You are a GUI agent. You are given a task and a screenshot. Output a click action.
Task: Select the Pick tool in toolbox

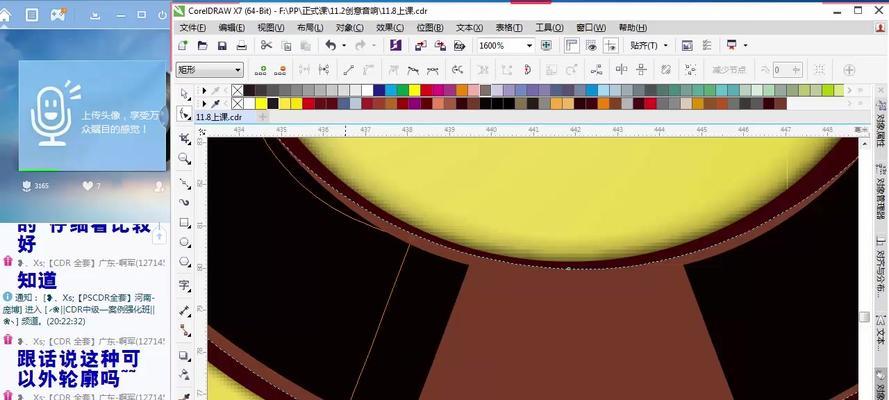184,93
